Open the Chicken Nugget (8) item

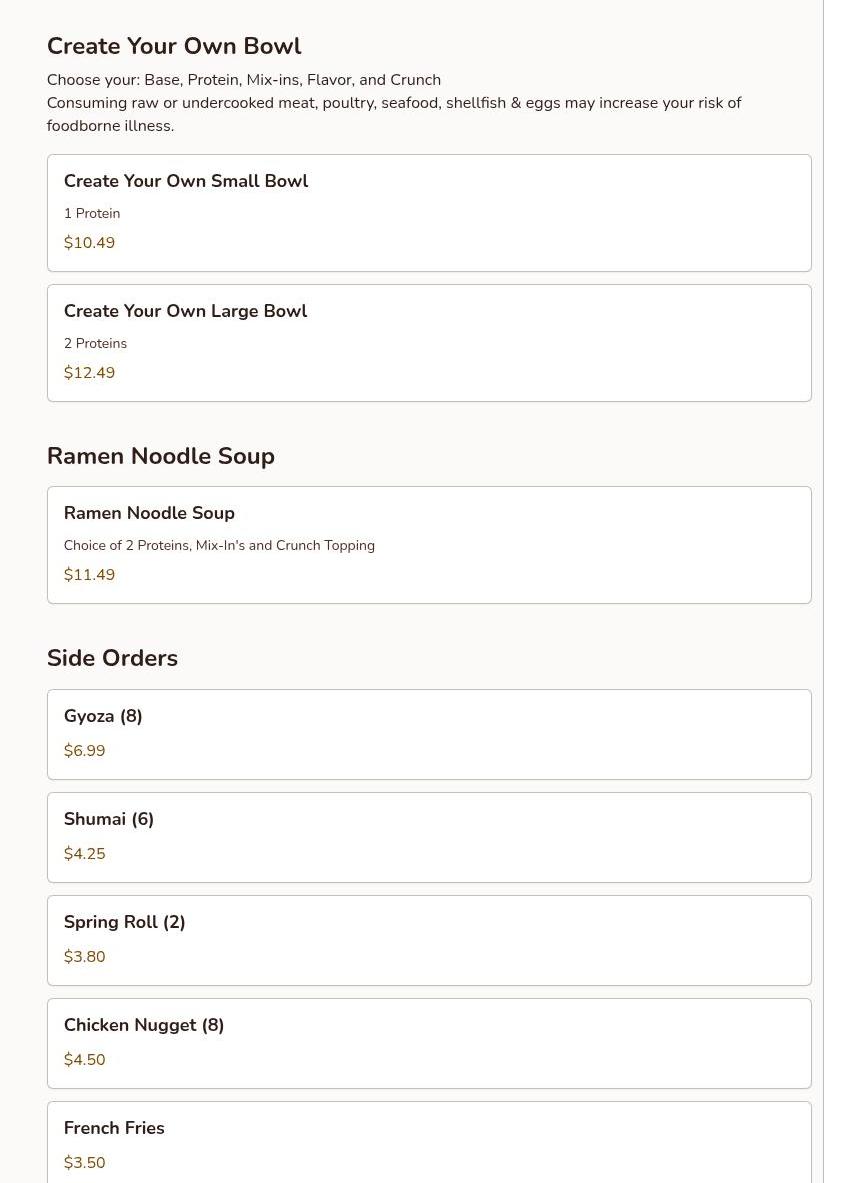pos(429,1043)
